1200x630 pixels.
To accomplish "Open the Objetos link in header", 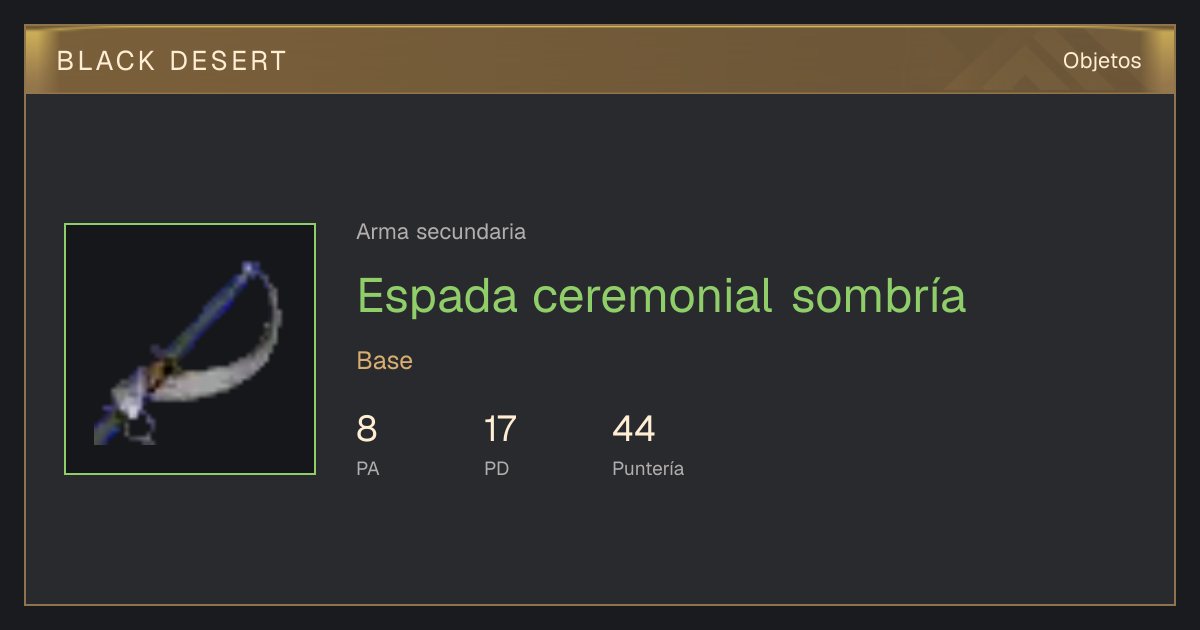I will click(x=1102, y=61).
